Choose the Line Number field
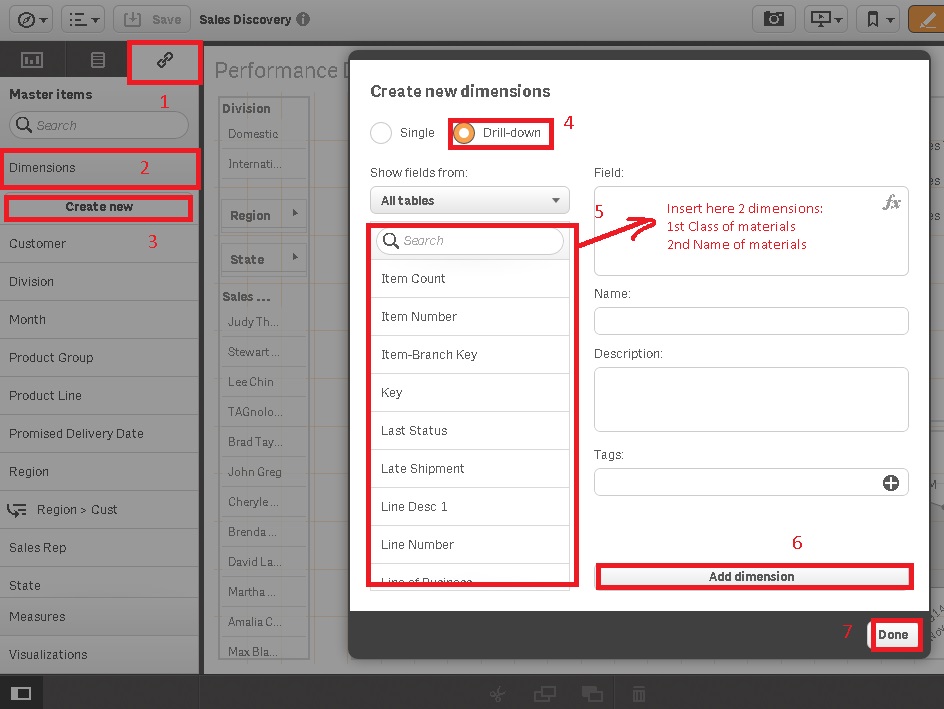This screenshot has width=944, height=709. tap(470, 544)
